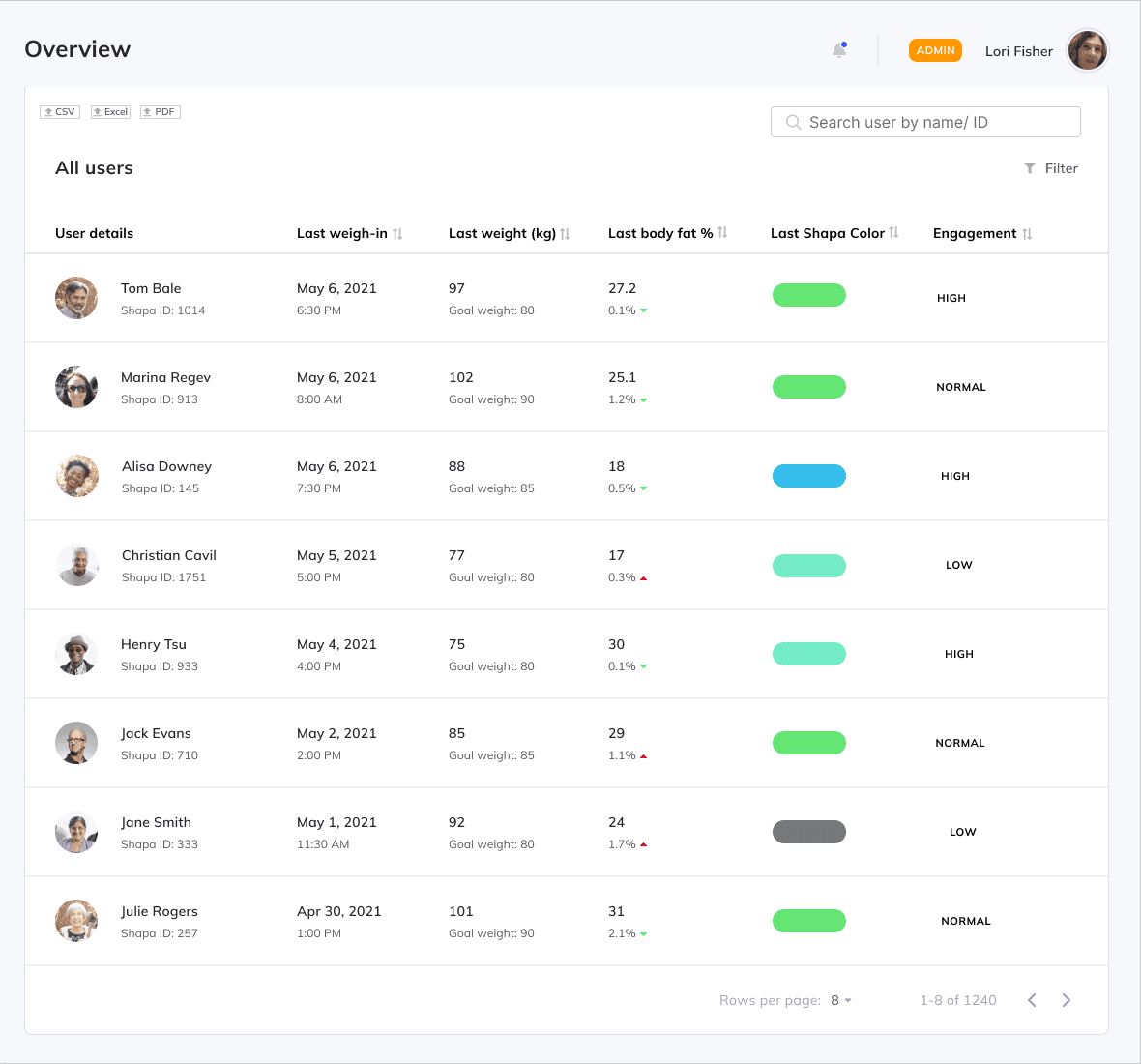Sort by Last Shapa Color column
Viewport: 1141px width, 1064px height.
tap(892, 232)
